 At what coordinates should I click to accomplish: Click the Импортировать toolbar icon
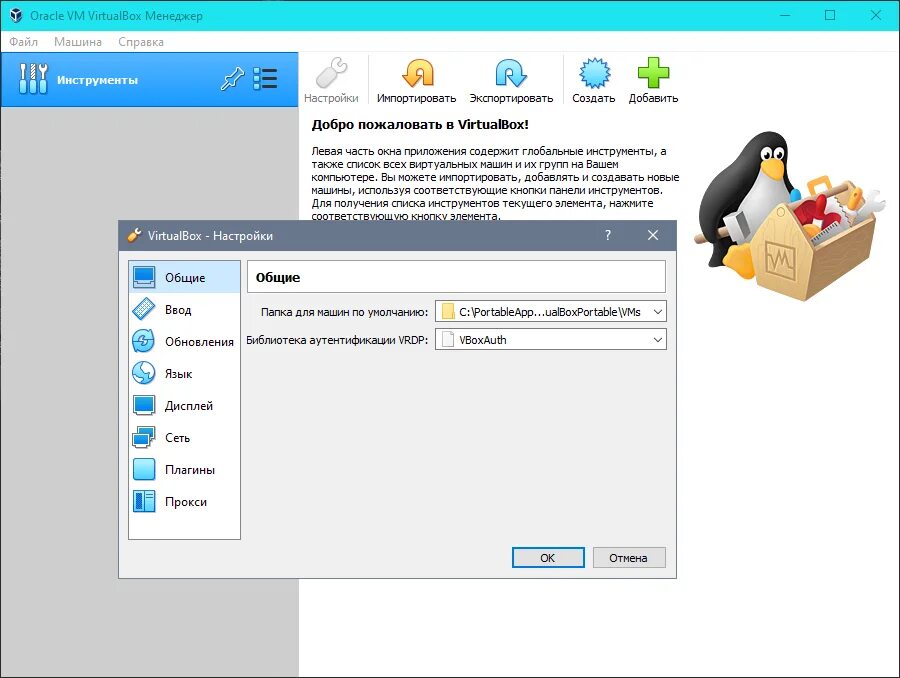417,73
